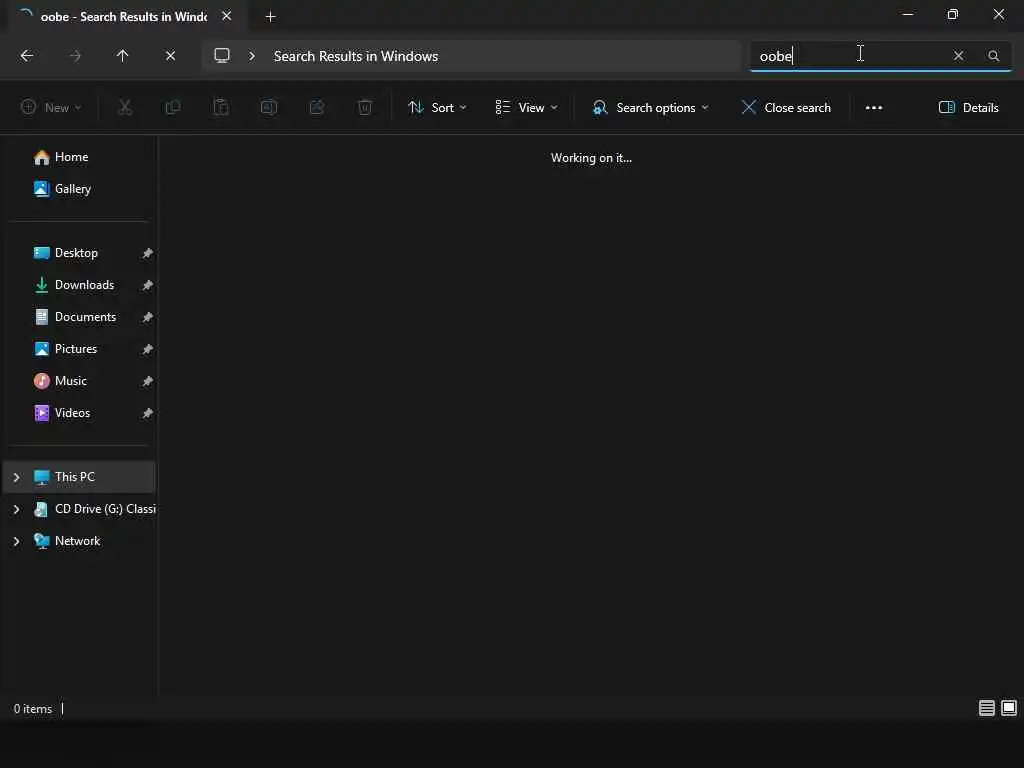Click the Copy icon
Screen dimensions: 1024x768
172,108
